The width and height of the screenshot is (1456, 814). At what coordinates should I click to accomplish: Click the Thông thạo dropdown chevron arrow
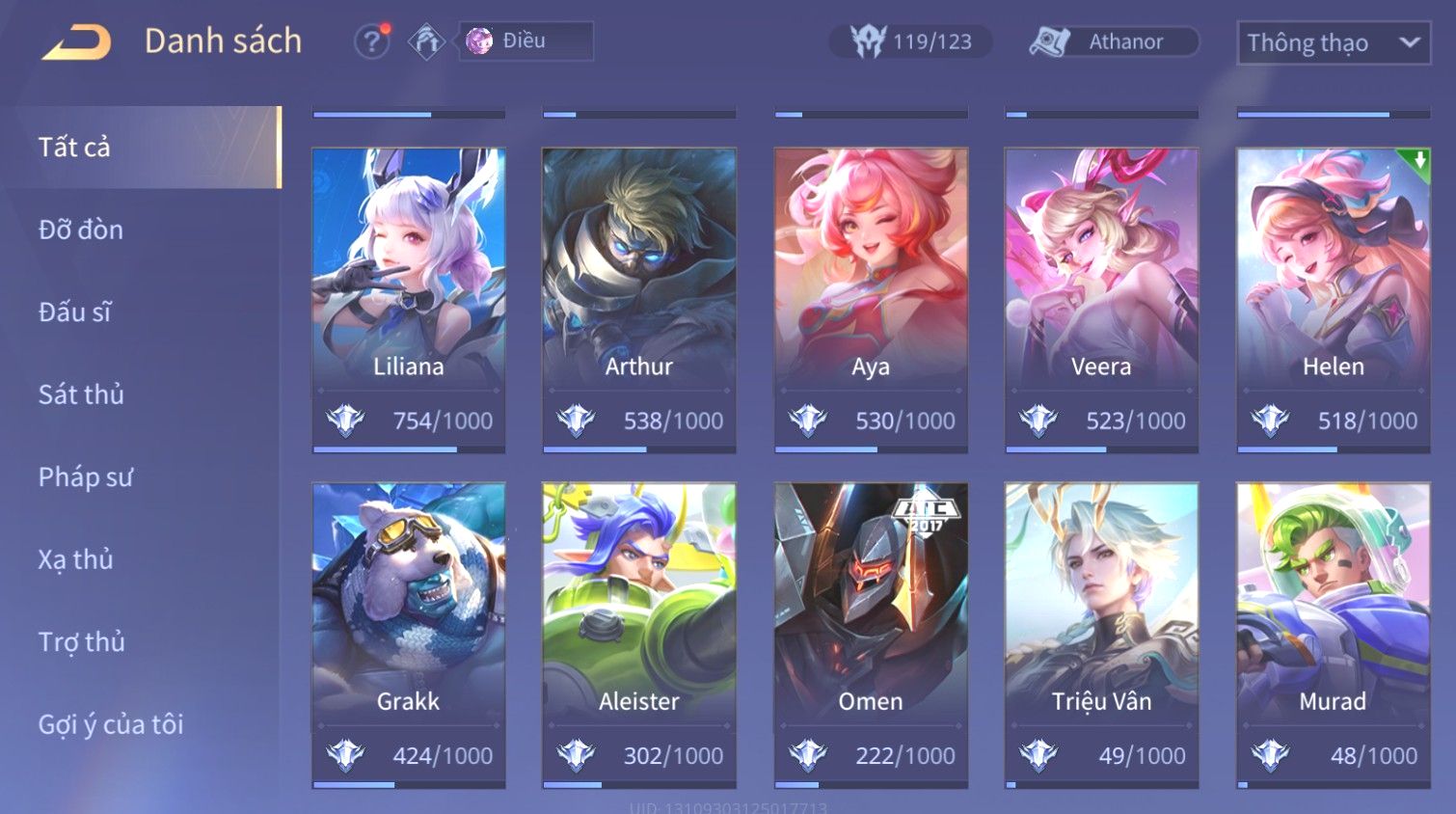(1409, 42)
